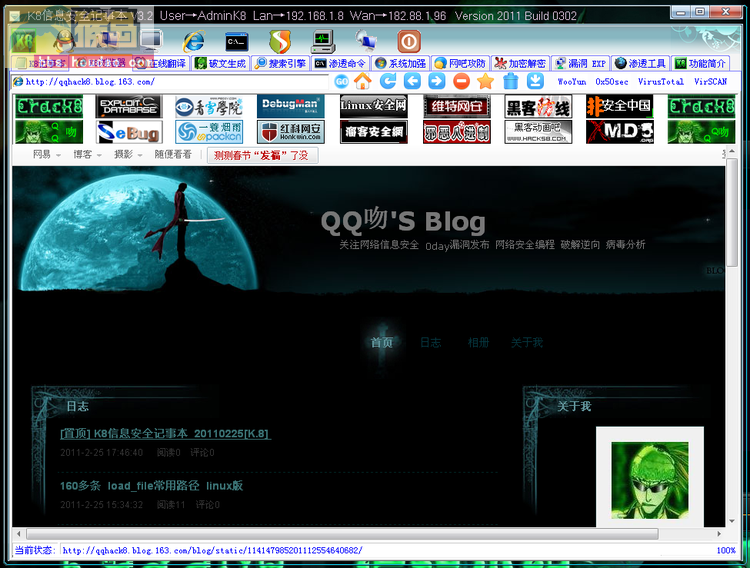750x568 pixels.
Task: Expand the 网易 dropdown menu
Action: [46, 155]
